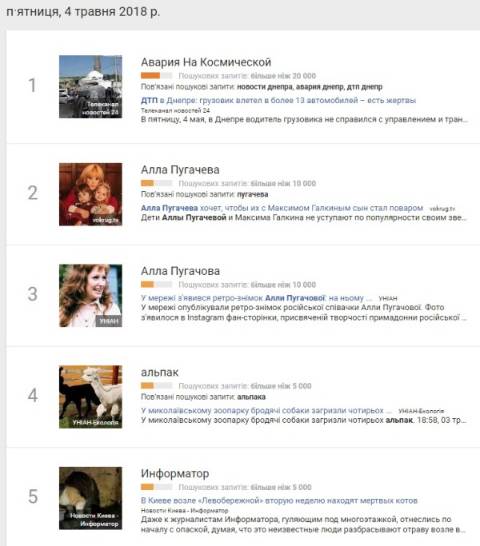480x546 pixels.
Task: Open the Алла Пугачова retro photo thumbnail
Action: point(91,295)
